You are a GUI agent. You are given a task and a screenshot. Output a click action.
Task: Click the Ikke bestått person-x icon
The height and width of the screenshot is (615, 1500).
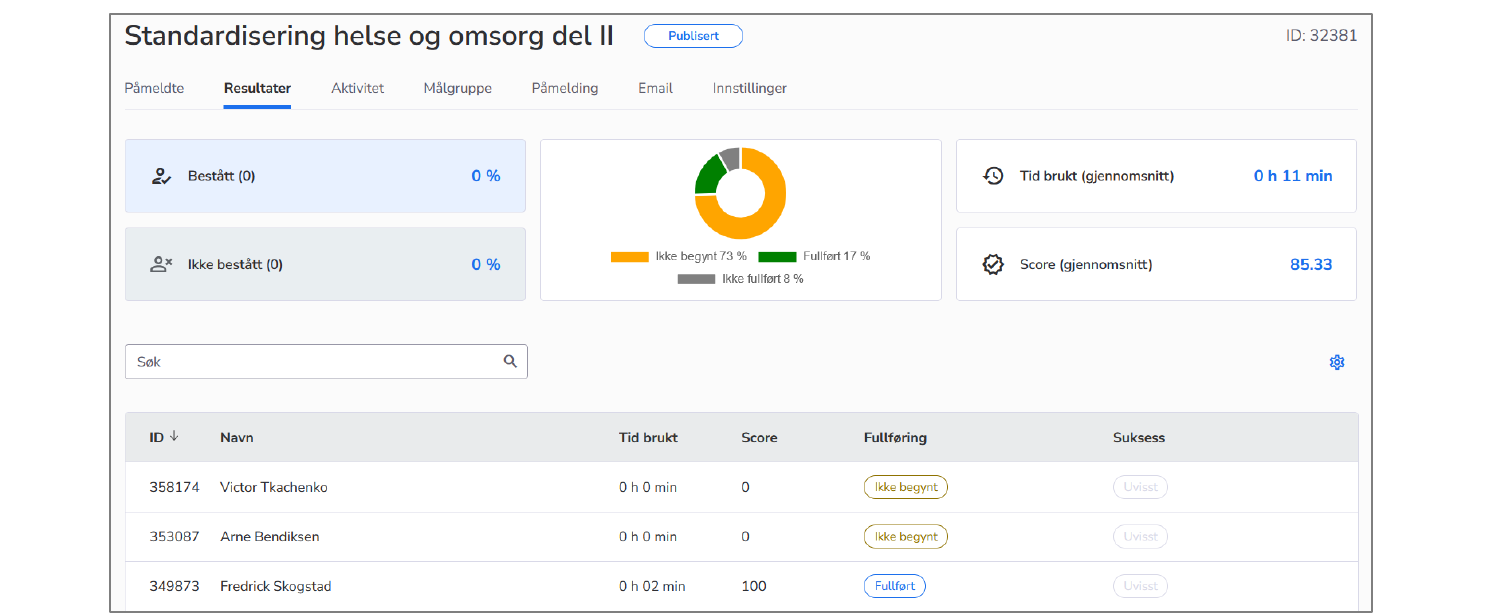pyautogui.click(x=161, y=264)
